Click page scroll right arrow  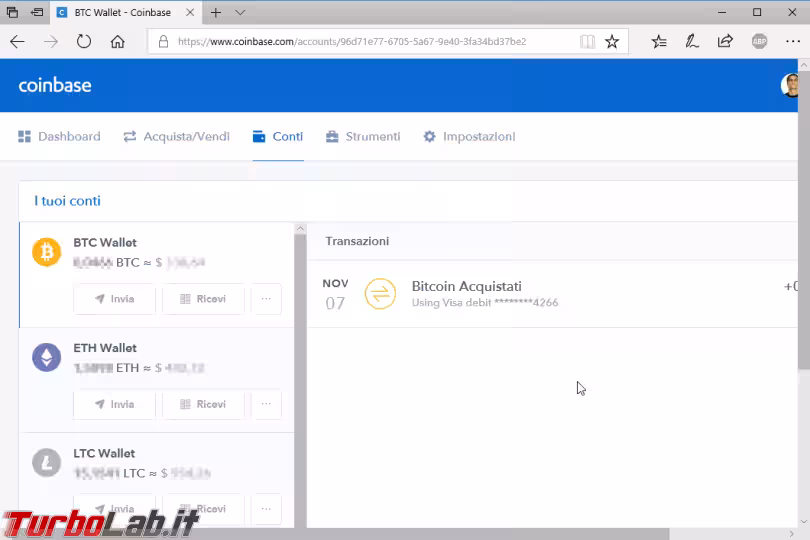pos(792,534)
